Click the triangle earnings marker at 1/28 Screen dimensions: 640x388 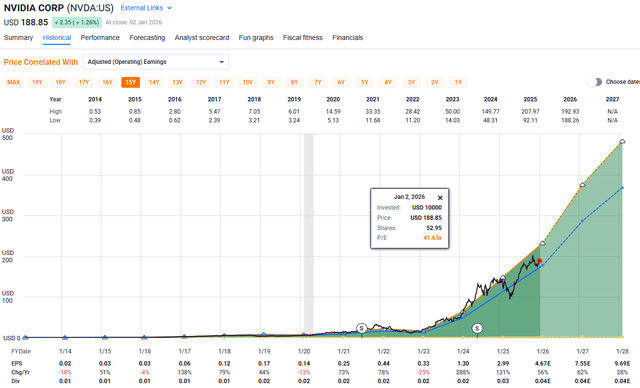(x=622, y=141)
